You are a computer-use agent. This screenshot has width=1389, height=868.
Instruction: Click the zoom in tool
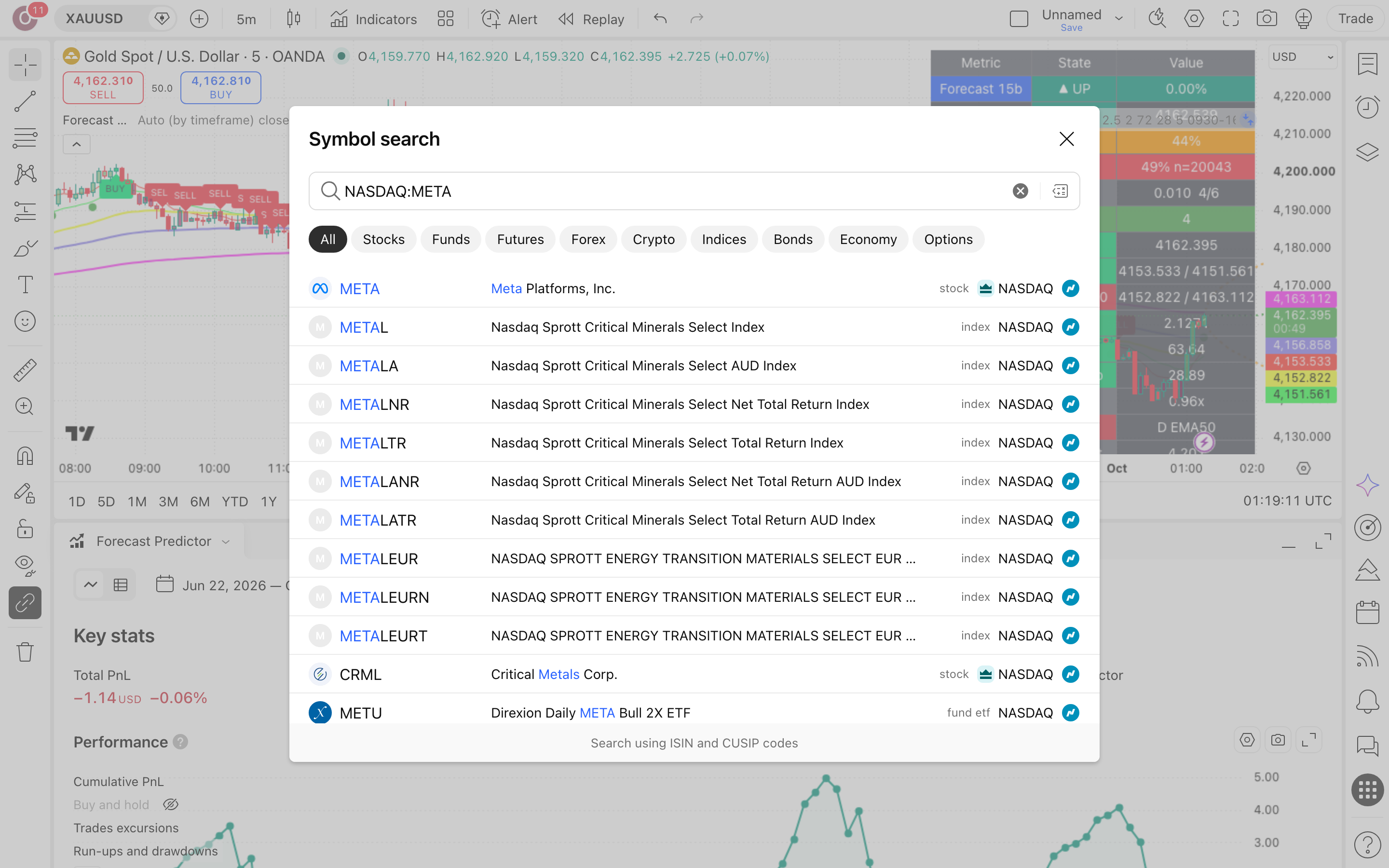[25, 407]
